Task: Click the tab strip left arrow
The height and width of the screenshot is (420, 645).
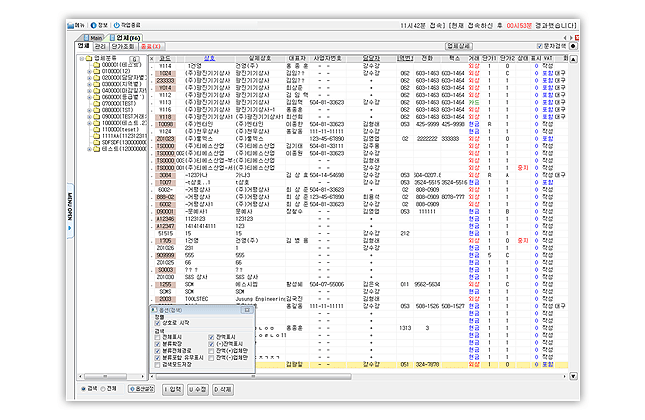Action: point(565,37)
